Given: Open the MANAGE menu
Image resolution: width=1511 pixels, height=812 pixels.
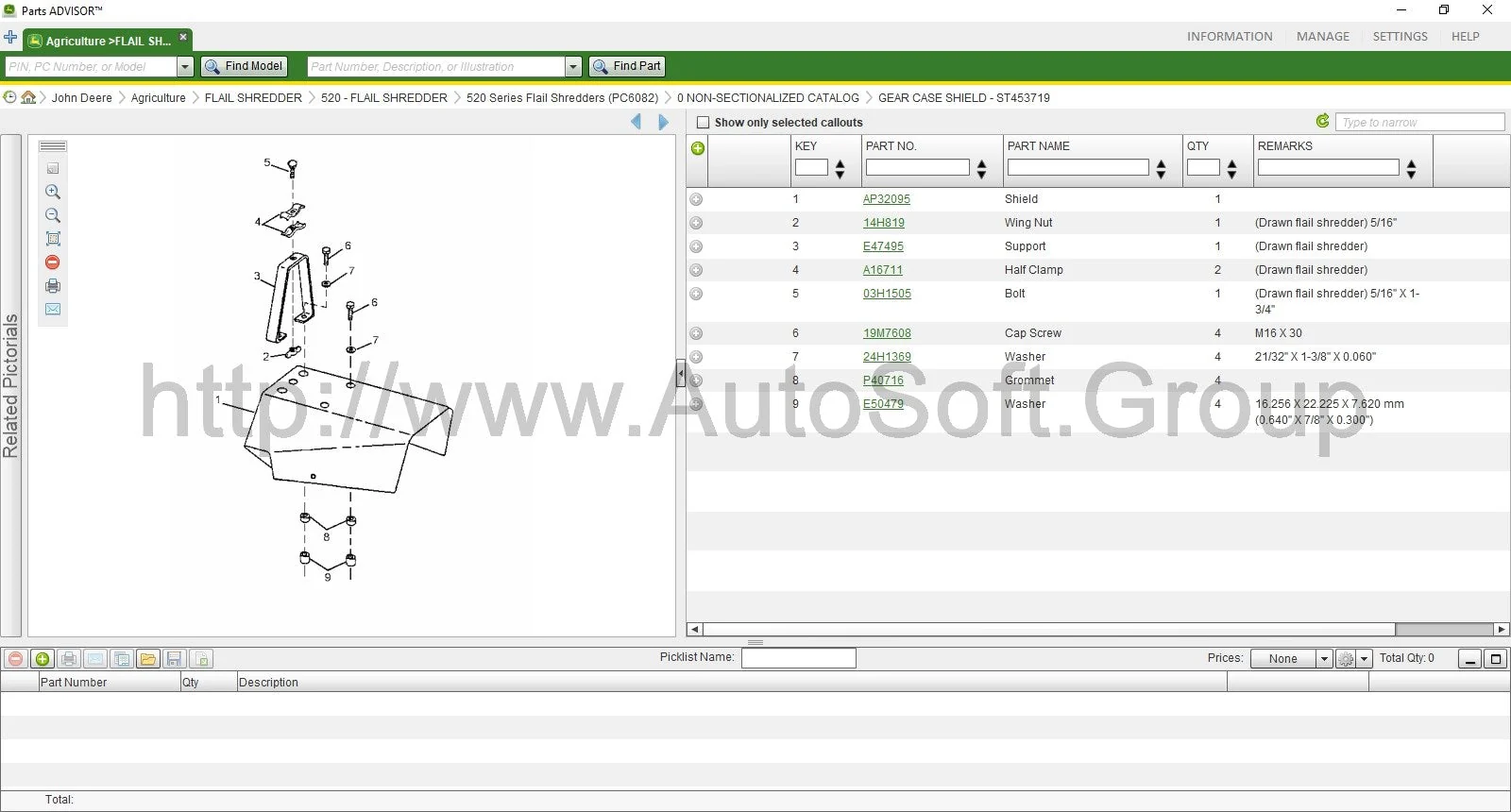Looking at the screenshot, I should (1322, 37).
